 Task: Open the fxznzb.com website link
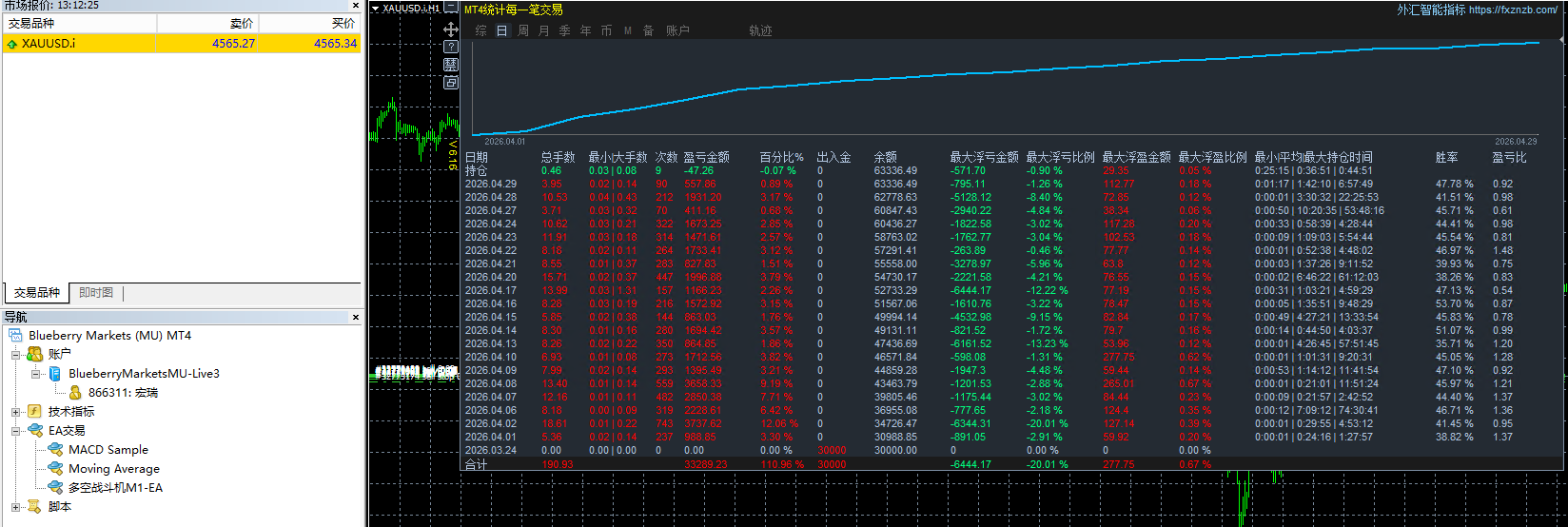coord(1513,10)
